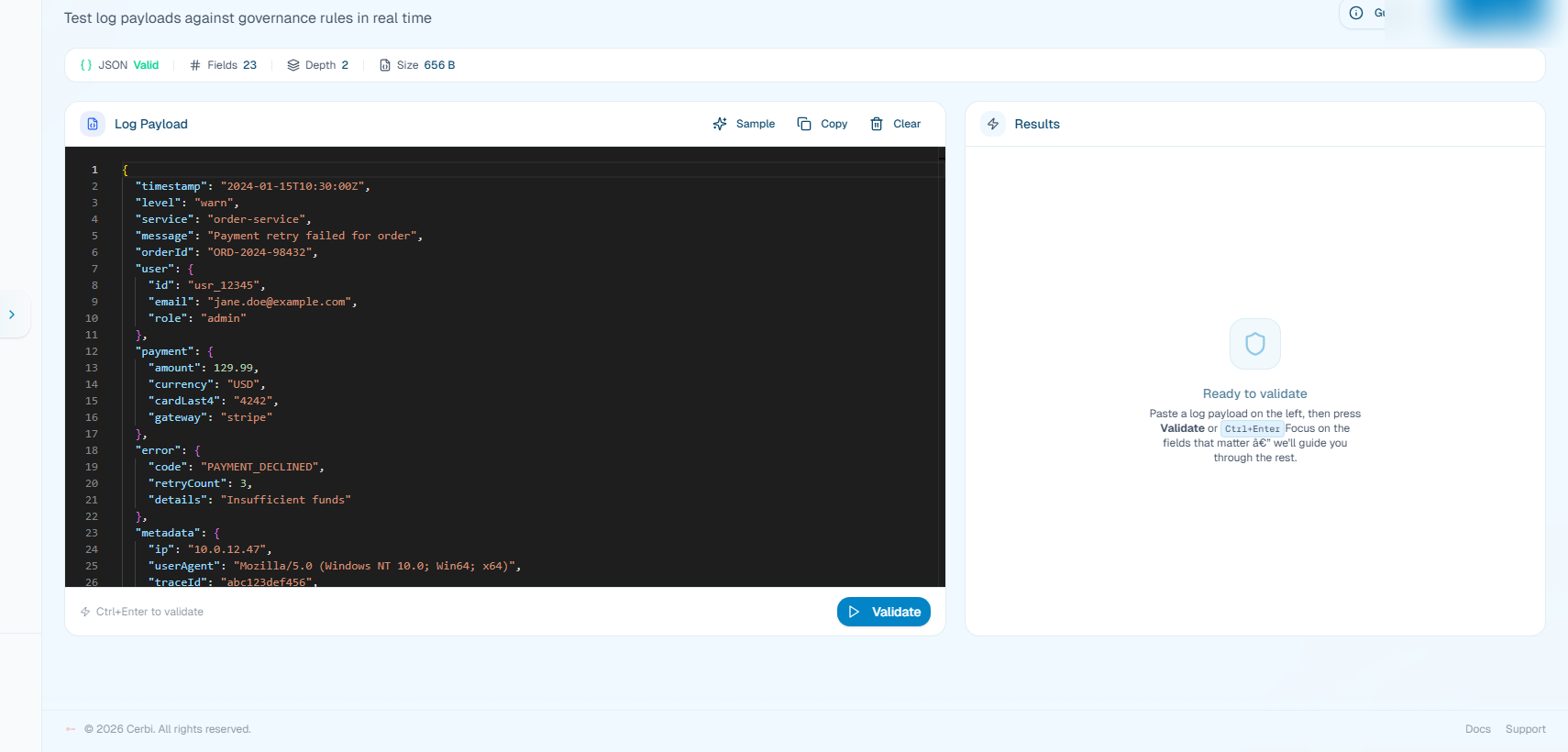
Task: Click the Depth layers icon
Action: click(x=293, y=65)
